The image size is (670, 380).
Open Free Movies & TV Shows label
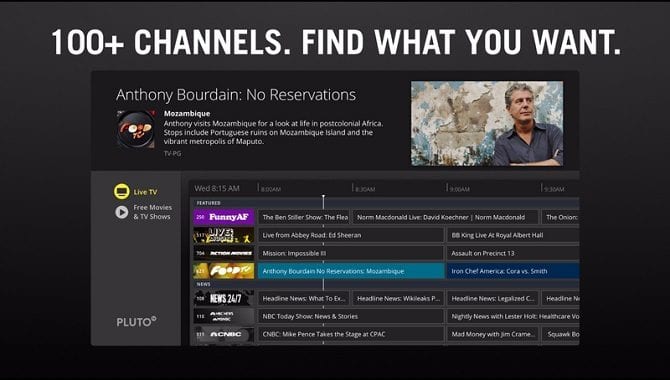(x=152, y=212)
